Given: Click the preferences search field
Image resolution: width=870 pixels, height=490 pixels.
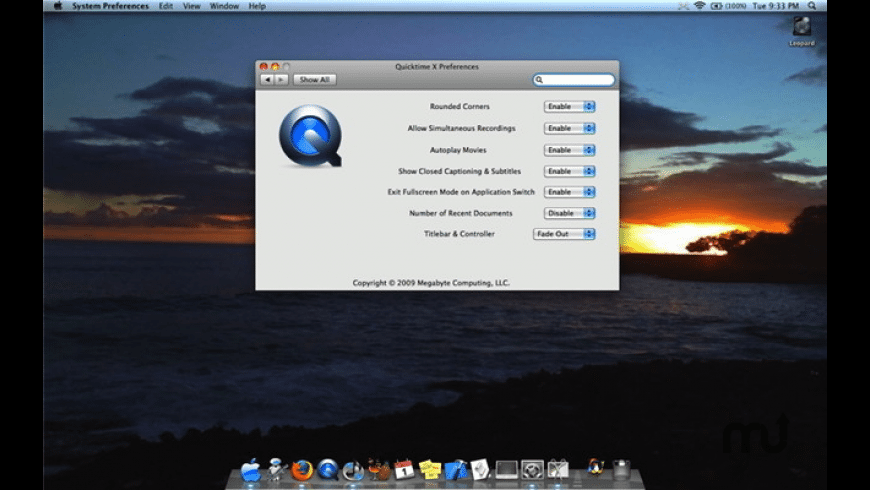Looking at the screenshot, I should 574,80.
